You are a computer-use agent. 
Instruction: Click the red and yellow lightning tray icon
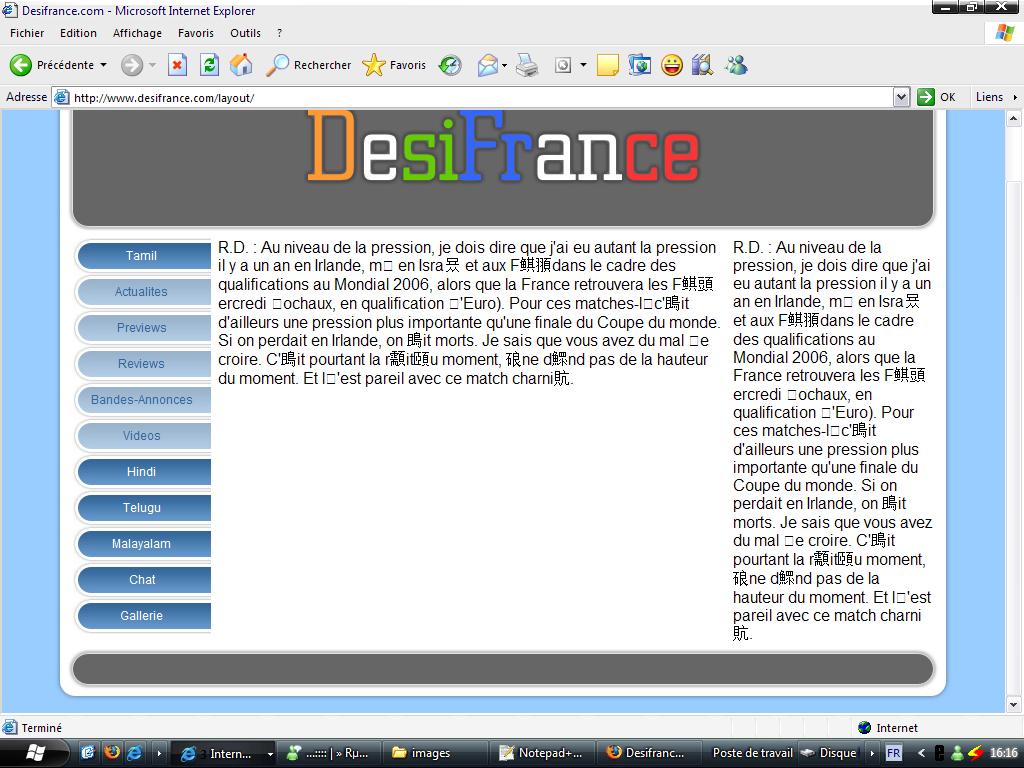(976, 753)
